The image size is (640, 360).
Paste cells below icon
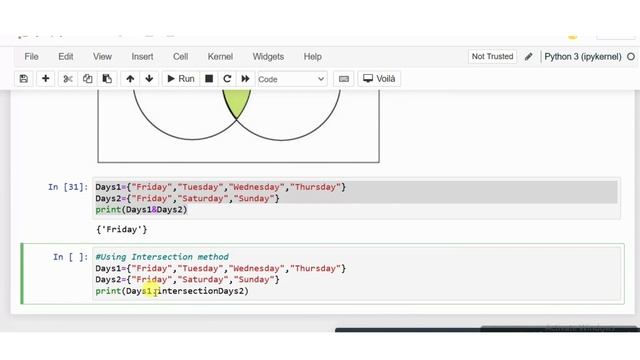pyautogui.click(x=107, y=79)
